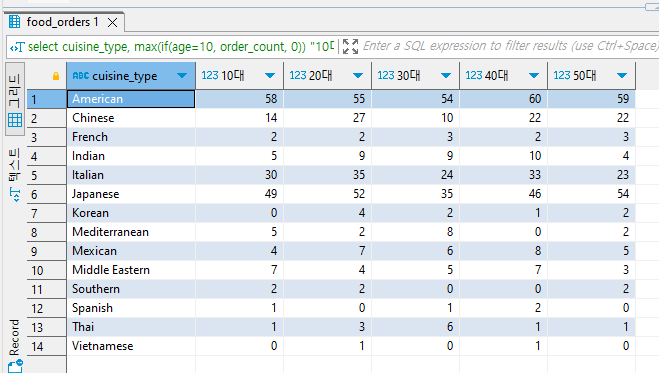This screenshot has height=373, width=659.
Task: Close the food_orders 1 tab
Action: [112, 22]
